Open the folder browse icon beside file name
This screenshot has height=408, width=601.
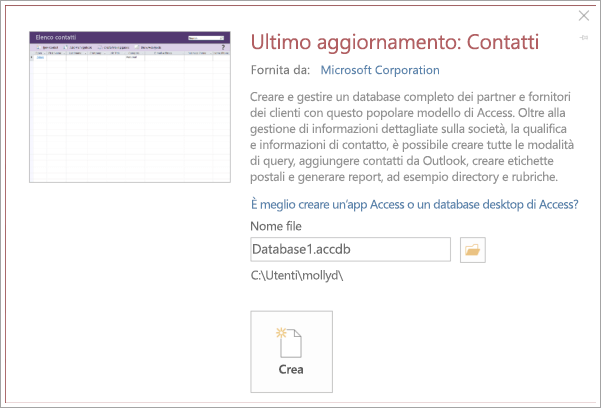[x=473, y=250]
